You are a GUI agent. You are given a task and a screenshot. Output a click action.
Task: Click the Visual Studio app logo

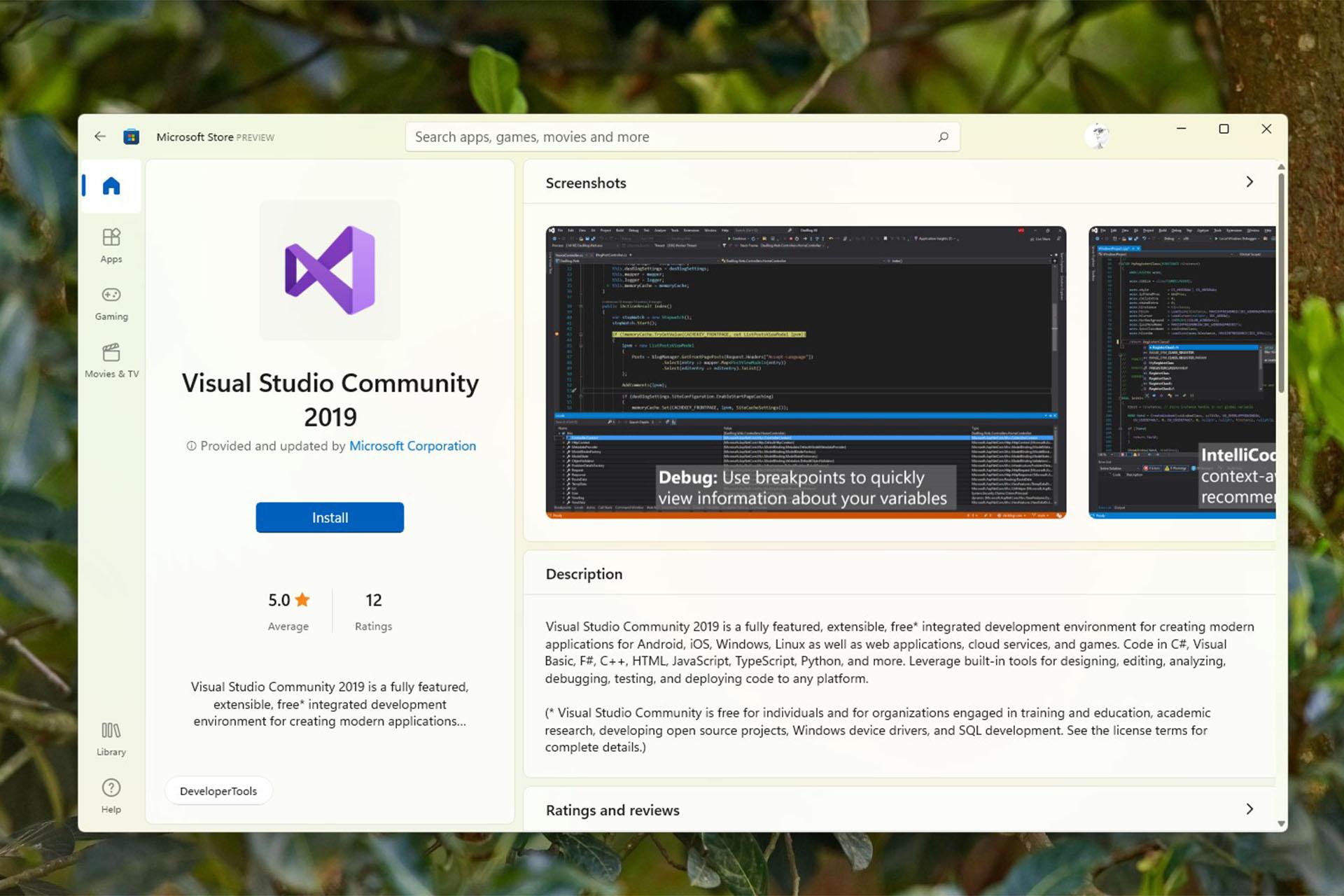pyautogui.click(x=330, y=270)
